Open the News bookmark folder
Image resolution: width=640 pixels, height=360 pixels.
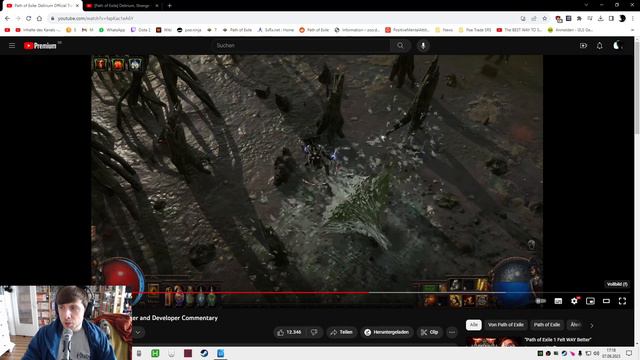444,30
